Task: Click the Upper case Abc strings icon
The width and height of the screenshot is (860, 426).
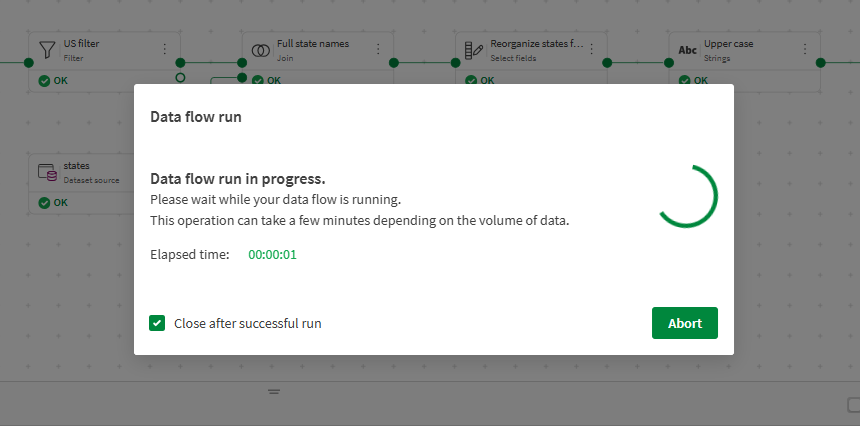Action: click(688, 50)
